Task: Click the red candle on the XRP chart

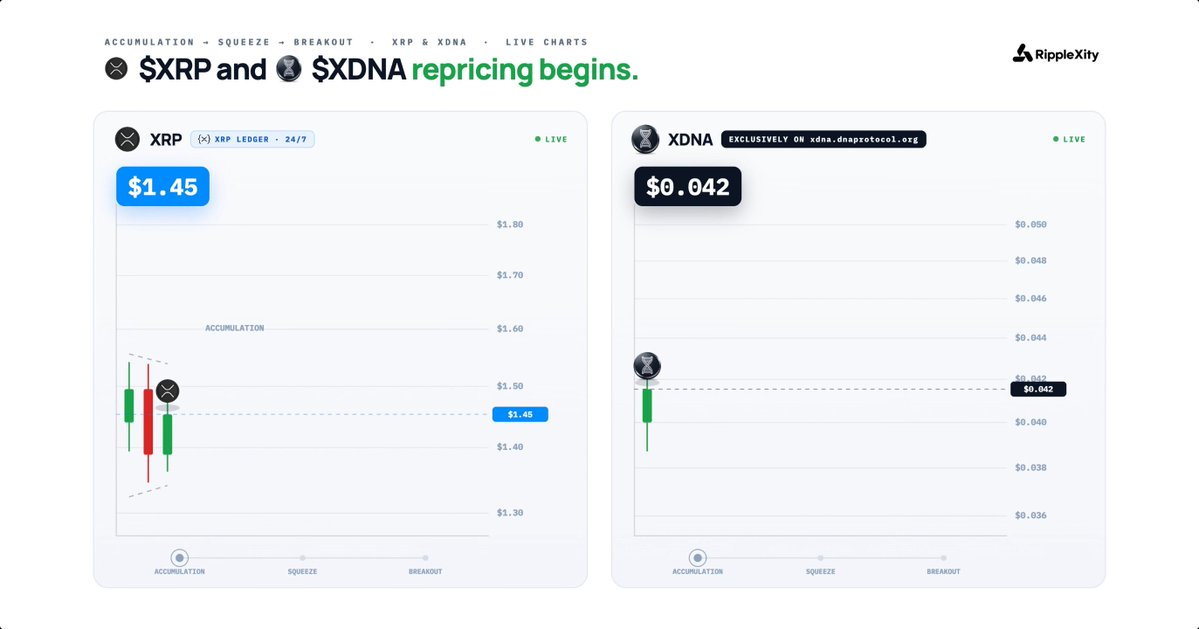Action: (x=148, y=422)
